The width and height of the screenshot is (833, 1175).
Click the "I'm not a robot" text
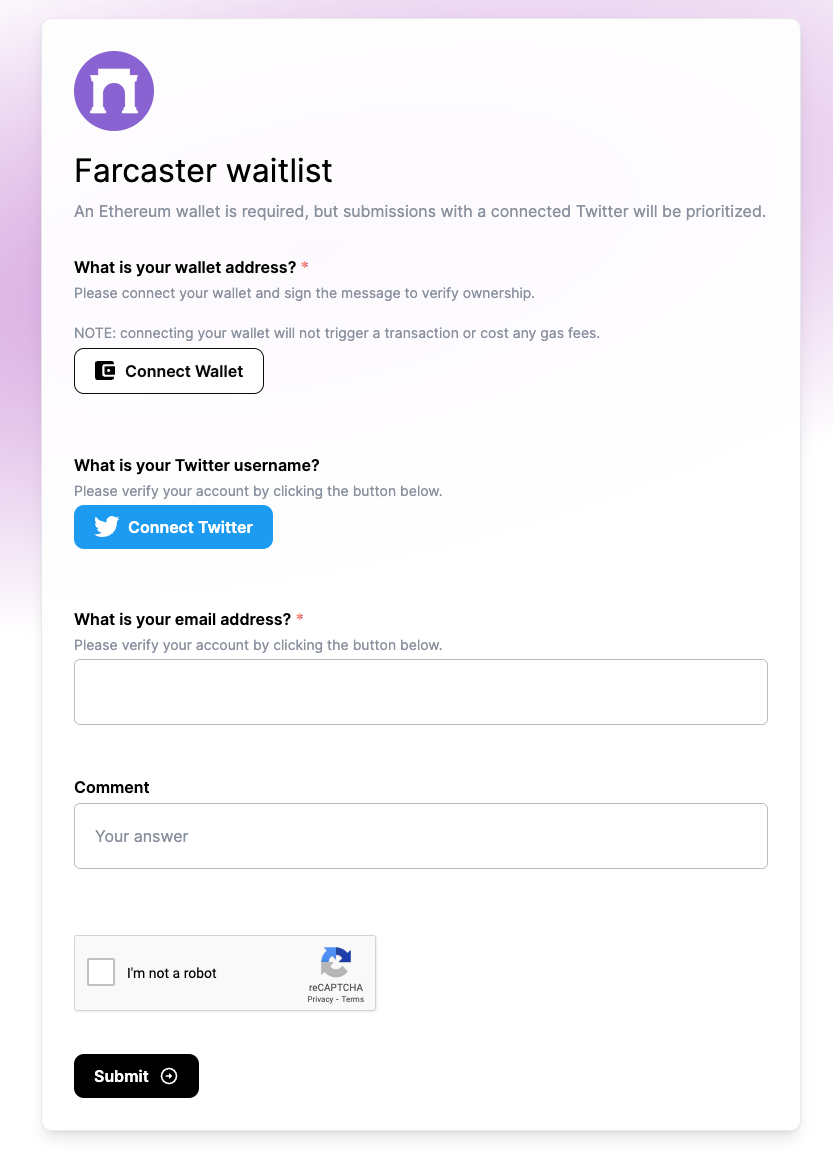(172, 973)
